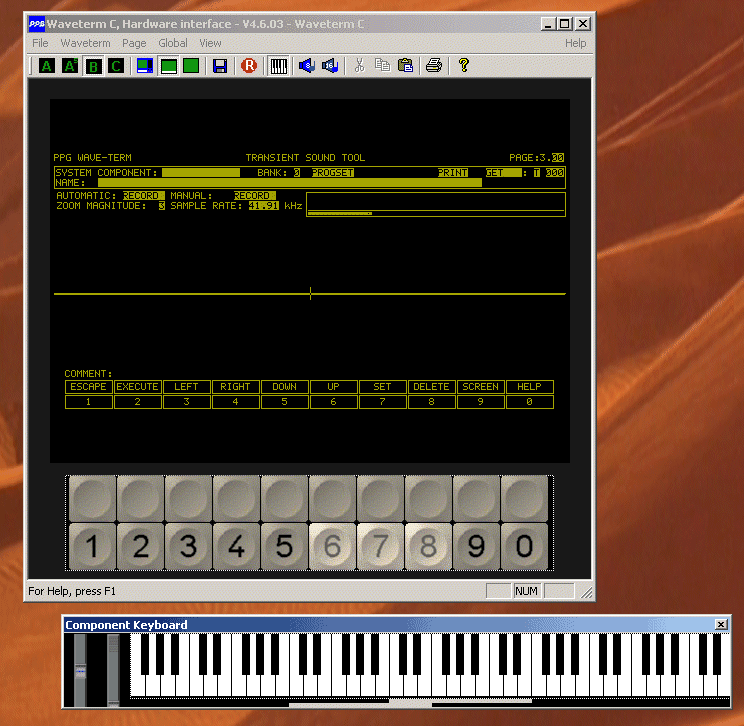Screen dimensions: 744x726
Task: Click the PROGSET field
Action: 333,173
